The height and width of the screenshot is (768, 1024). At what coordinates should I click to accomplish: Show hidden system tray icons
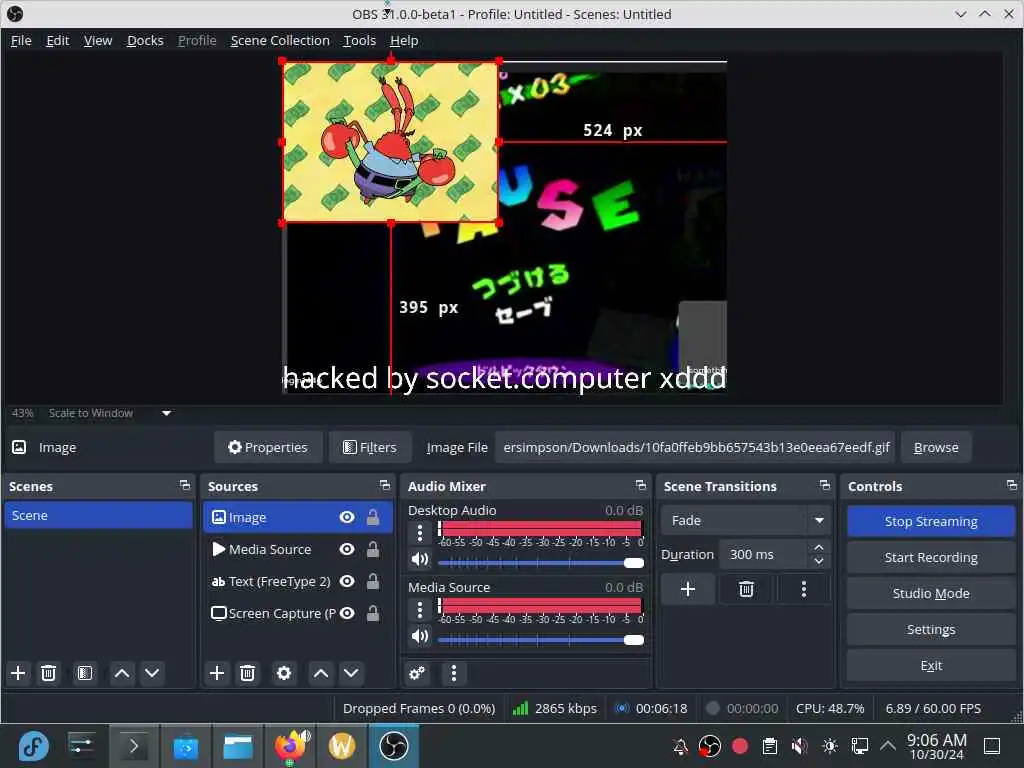tap(888, 745)
